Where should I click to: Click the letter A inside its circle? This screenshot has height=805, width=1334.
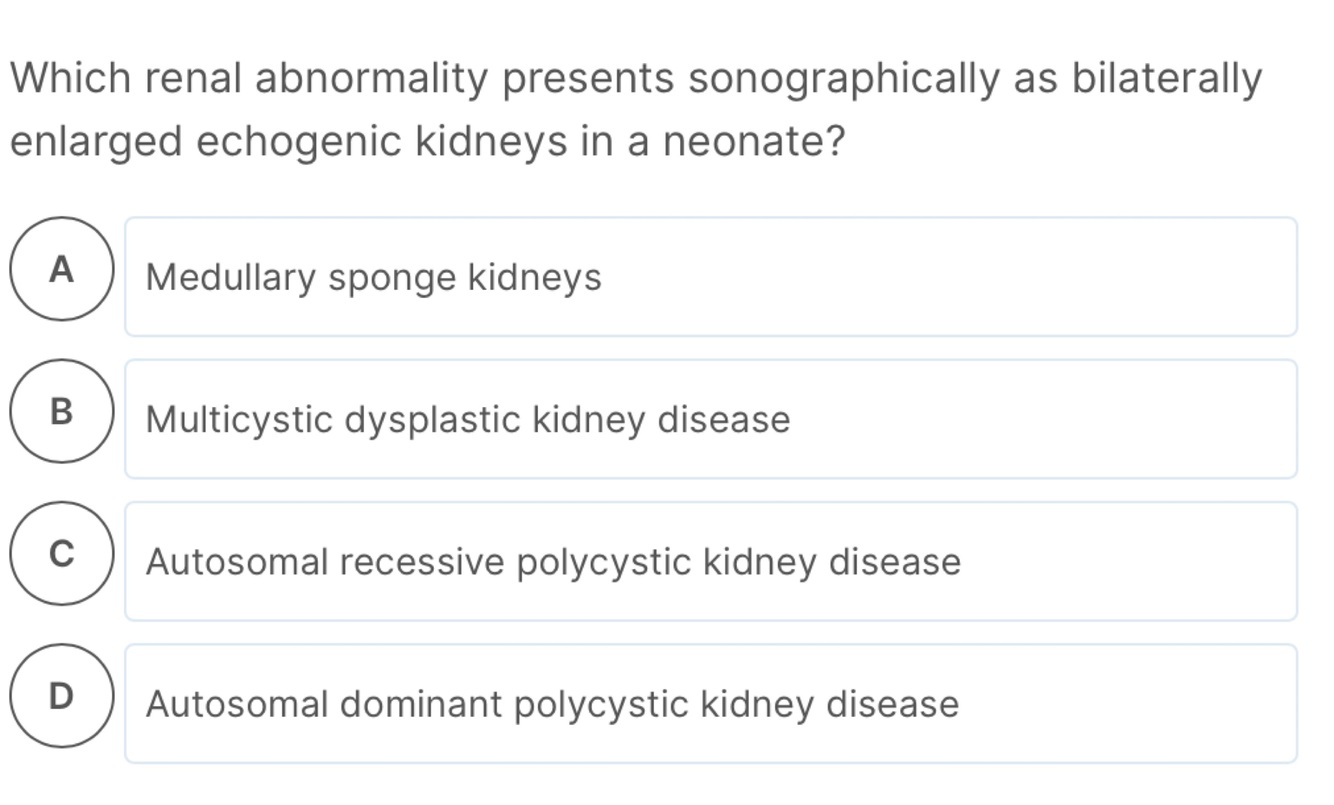click(62, 269)
